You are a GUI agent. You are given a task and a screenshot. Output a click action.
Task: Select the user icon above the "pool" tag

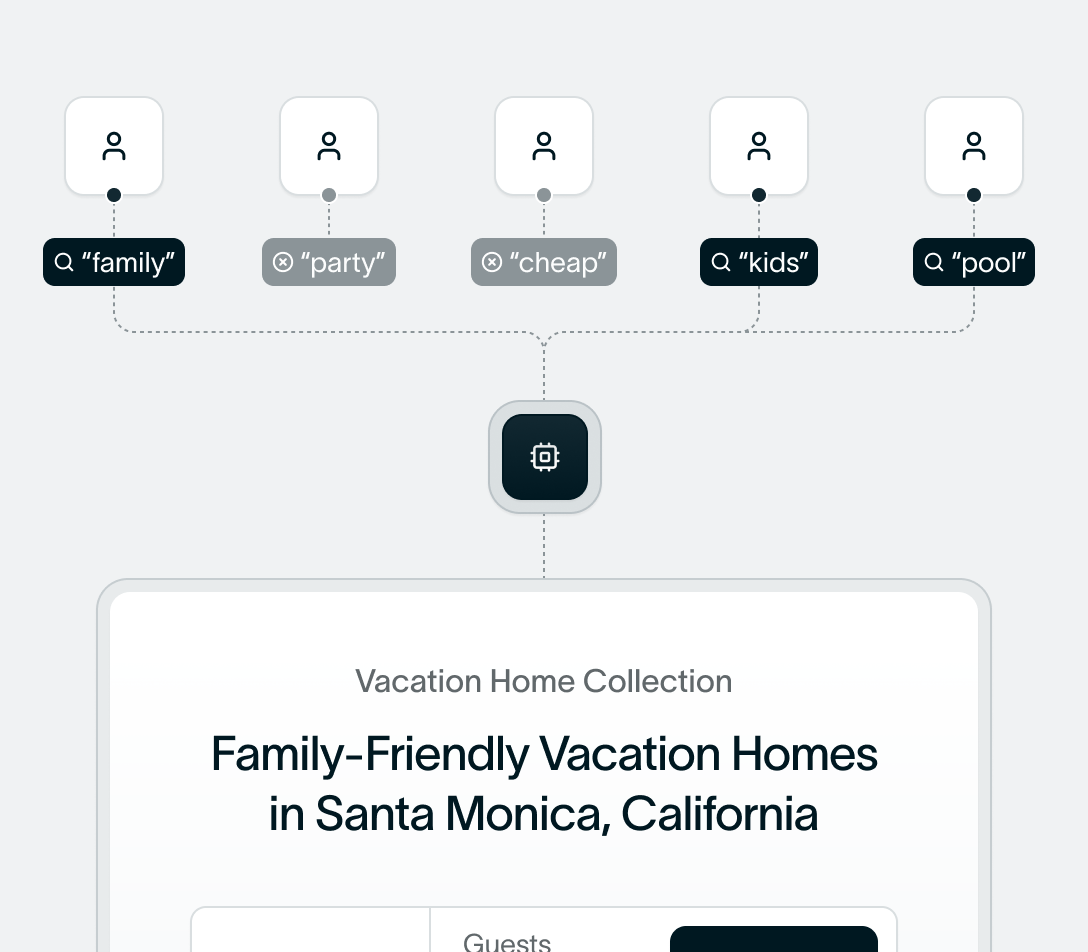click(974, 146)
